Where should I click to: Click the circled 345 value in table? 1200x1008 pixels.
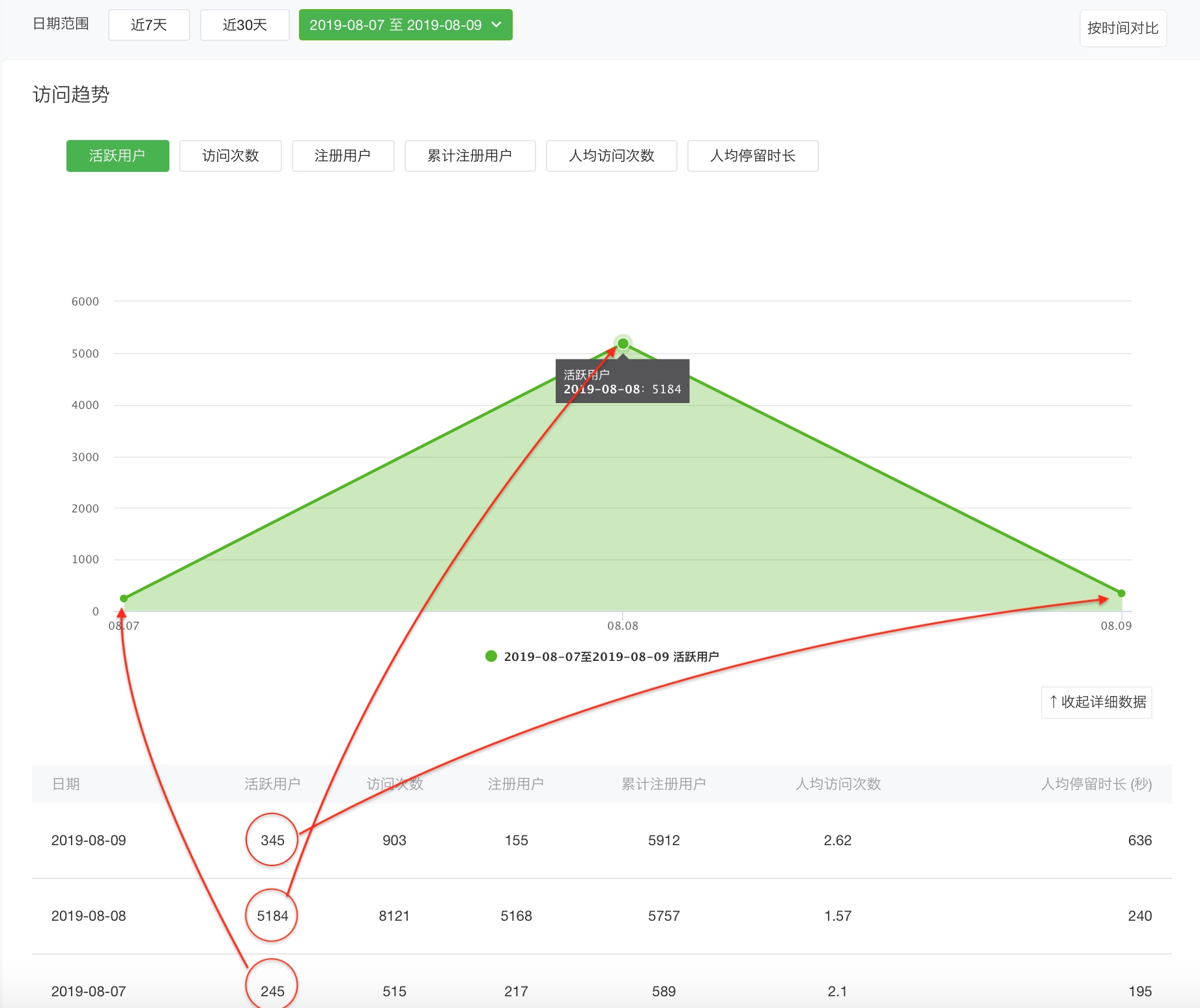272,840
